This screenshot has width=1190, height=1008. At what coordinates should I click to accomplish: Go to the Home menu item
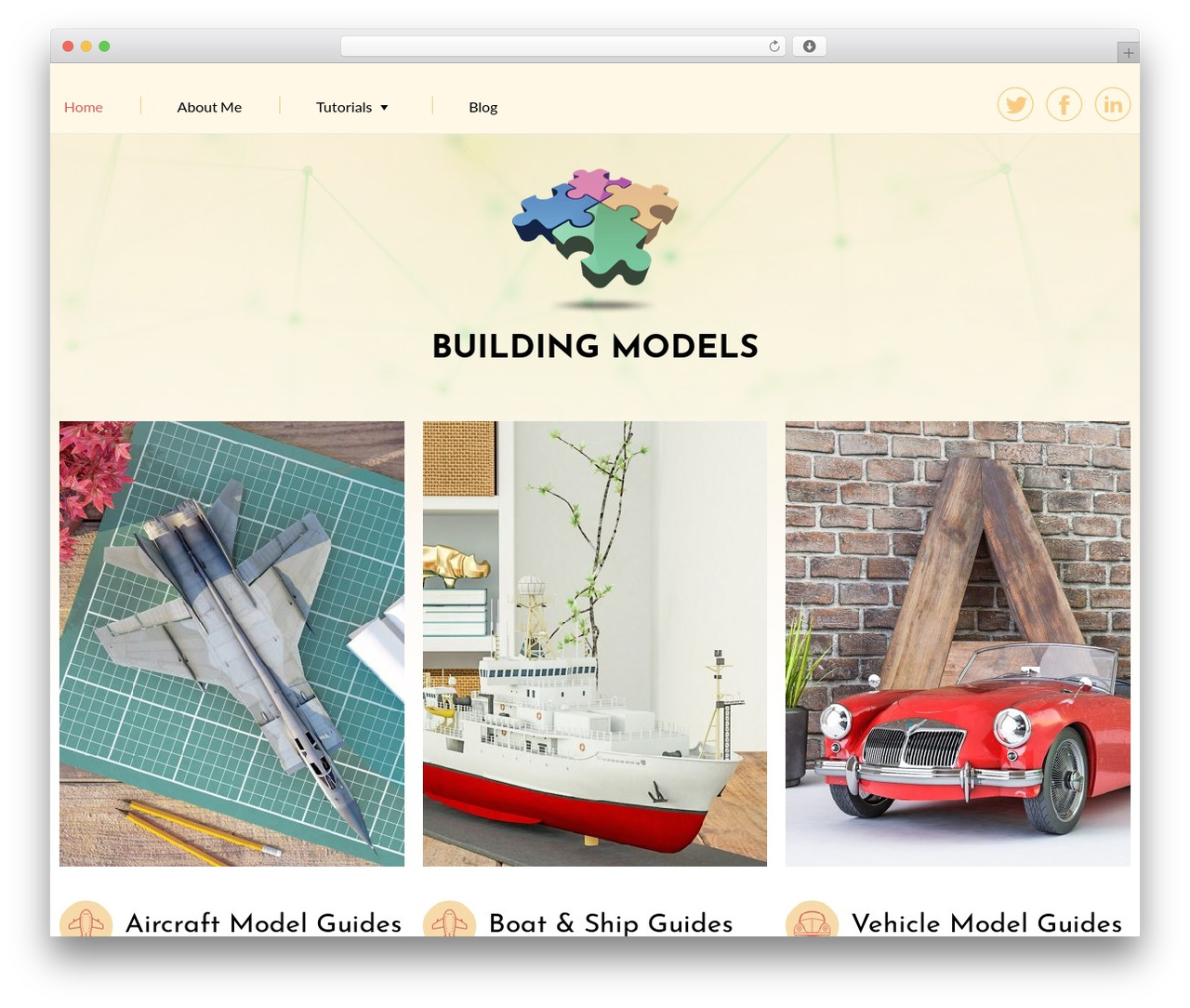[84, 107]
